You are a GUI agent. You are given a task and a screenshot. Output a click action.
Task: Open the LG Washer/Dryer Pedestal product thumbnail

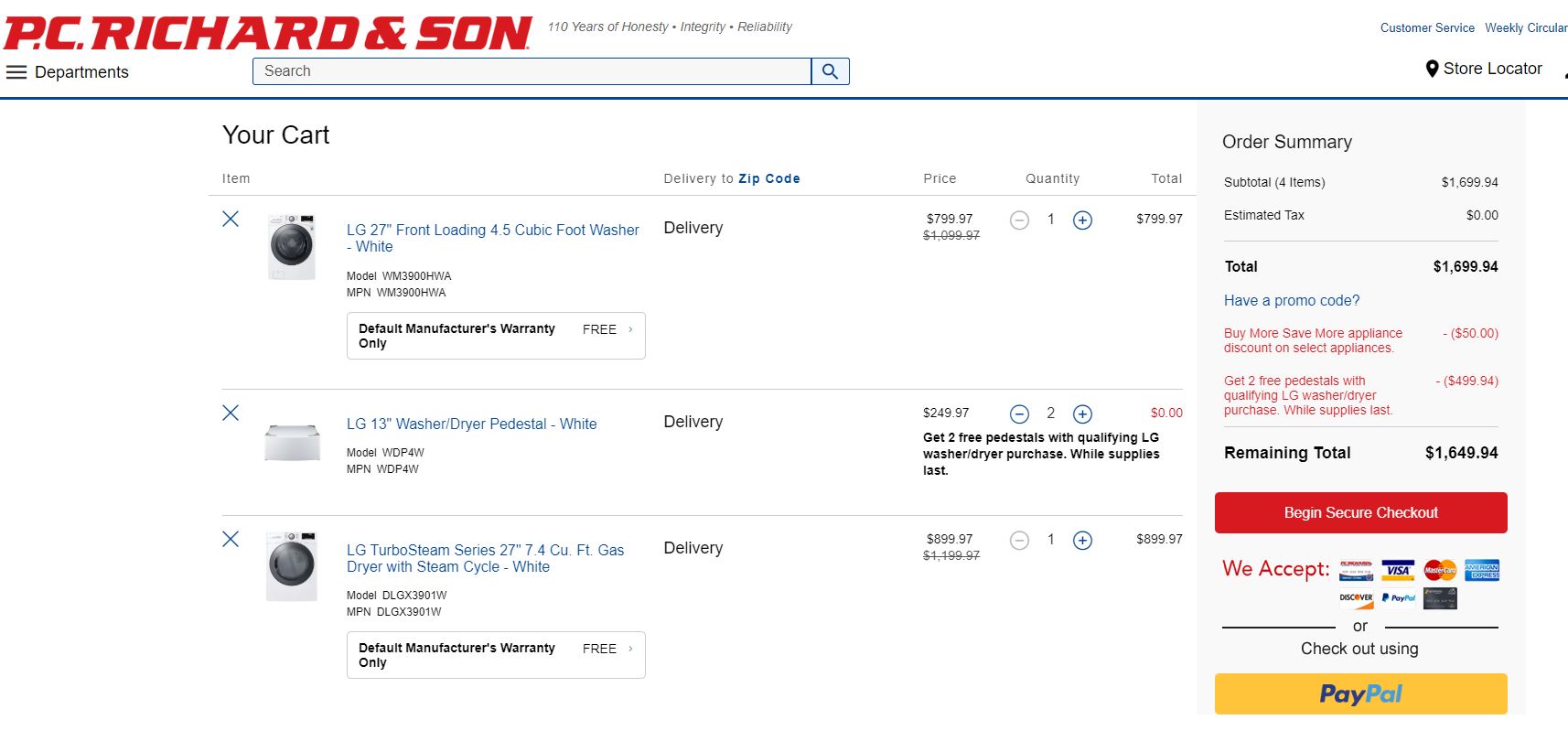292,443
